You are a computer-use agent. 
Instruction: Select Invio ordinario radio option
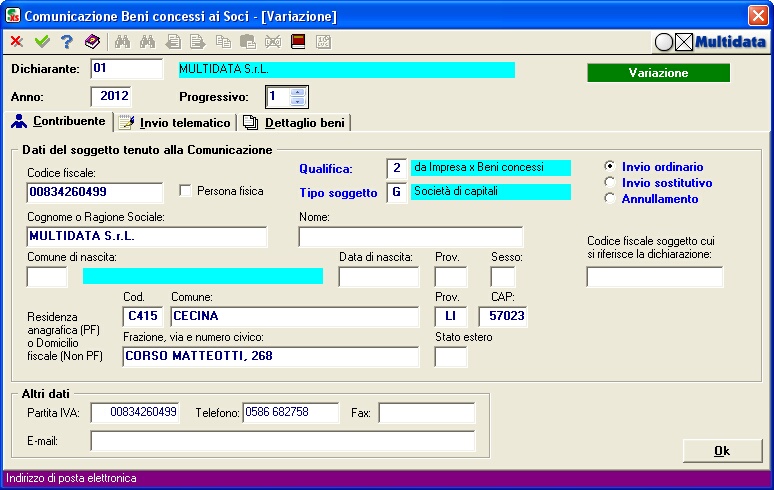(610, 166)
